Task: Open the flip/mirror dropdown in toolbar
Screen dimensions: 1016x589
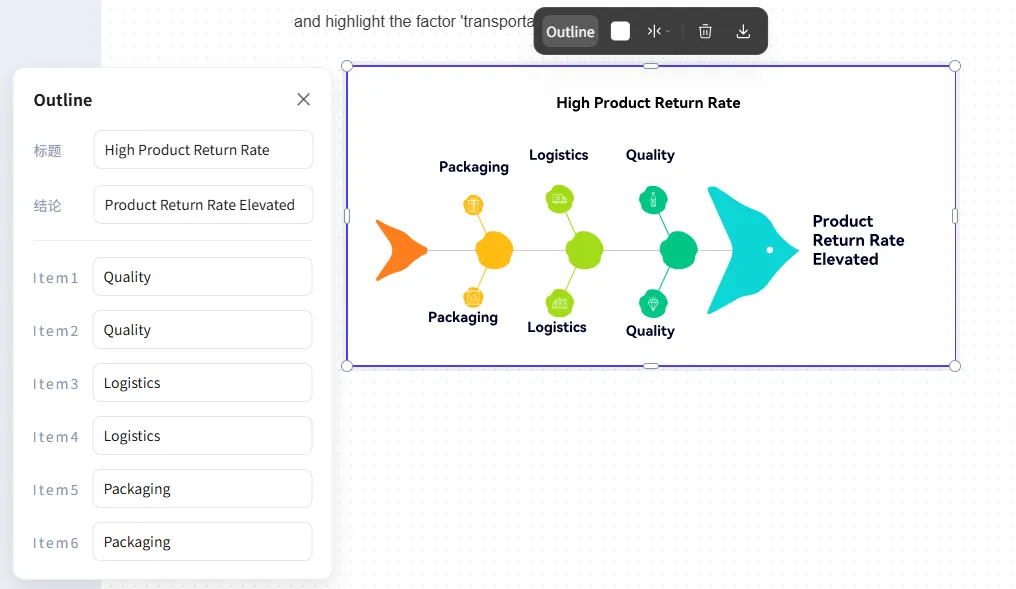Action: tap(658, 31)
